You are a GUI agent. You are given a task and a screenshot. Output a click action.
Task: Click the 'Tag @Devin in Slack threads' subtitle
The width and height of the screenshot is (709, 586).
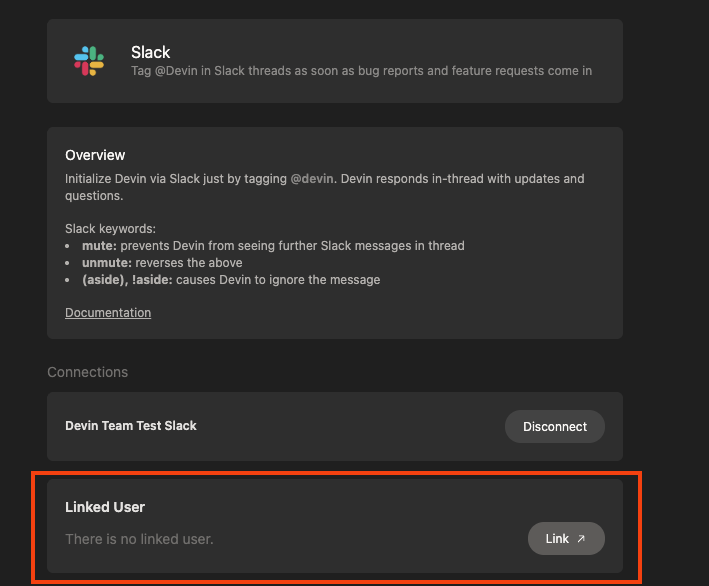point(361,71)
